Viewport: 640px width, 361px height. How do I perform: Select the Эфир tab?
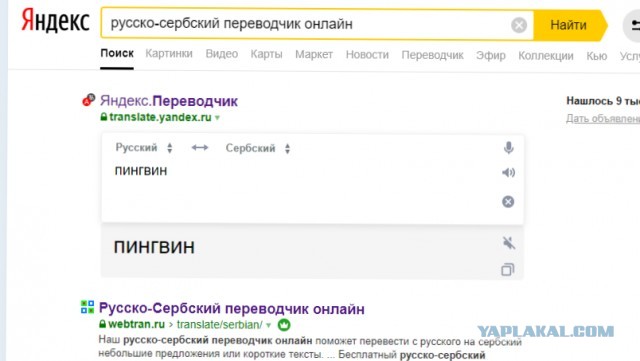click(491, 55)
